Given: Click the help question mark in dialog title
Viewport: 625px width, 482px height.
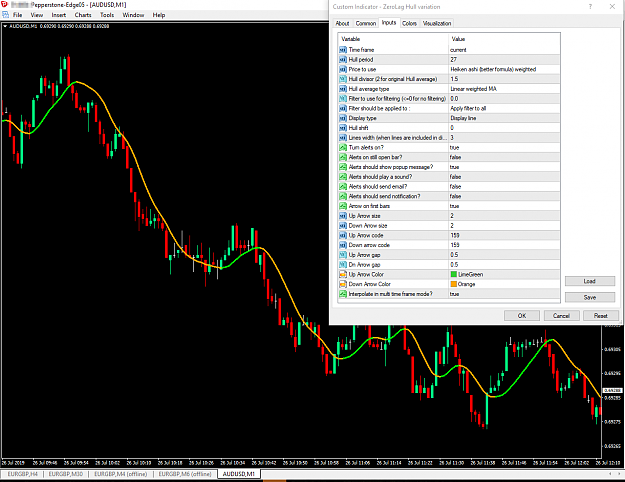Looking at the screenshot, I should (590, 6).
